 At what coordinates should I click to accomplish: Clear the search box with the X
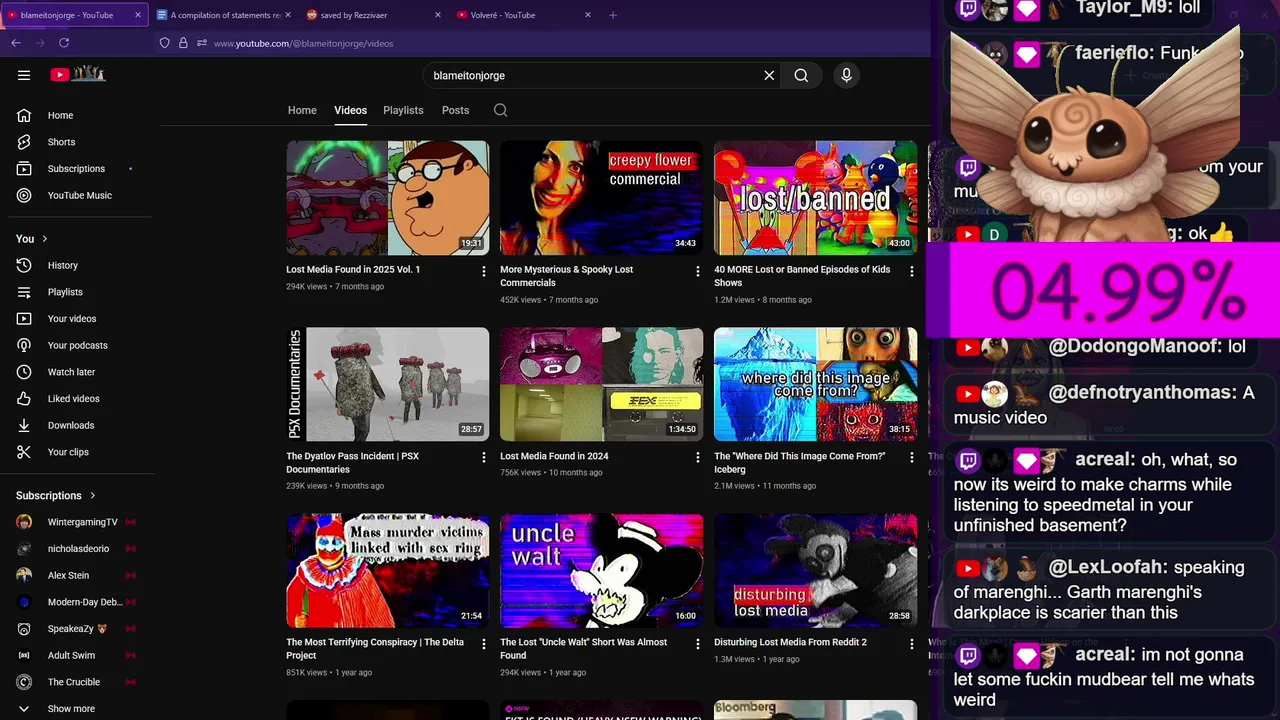(769, 75)
